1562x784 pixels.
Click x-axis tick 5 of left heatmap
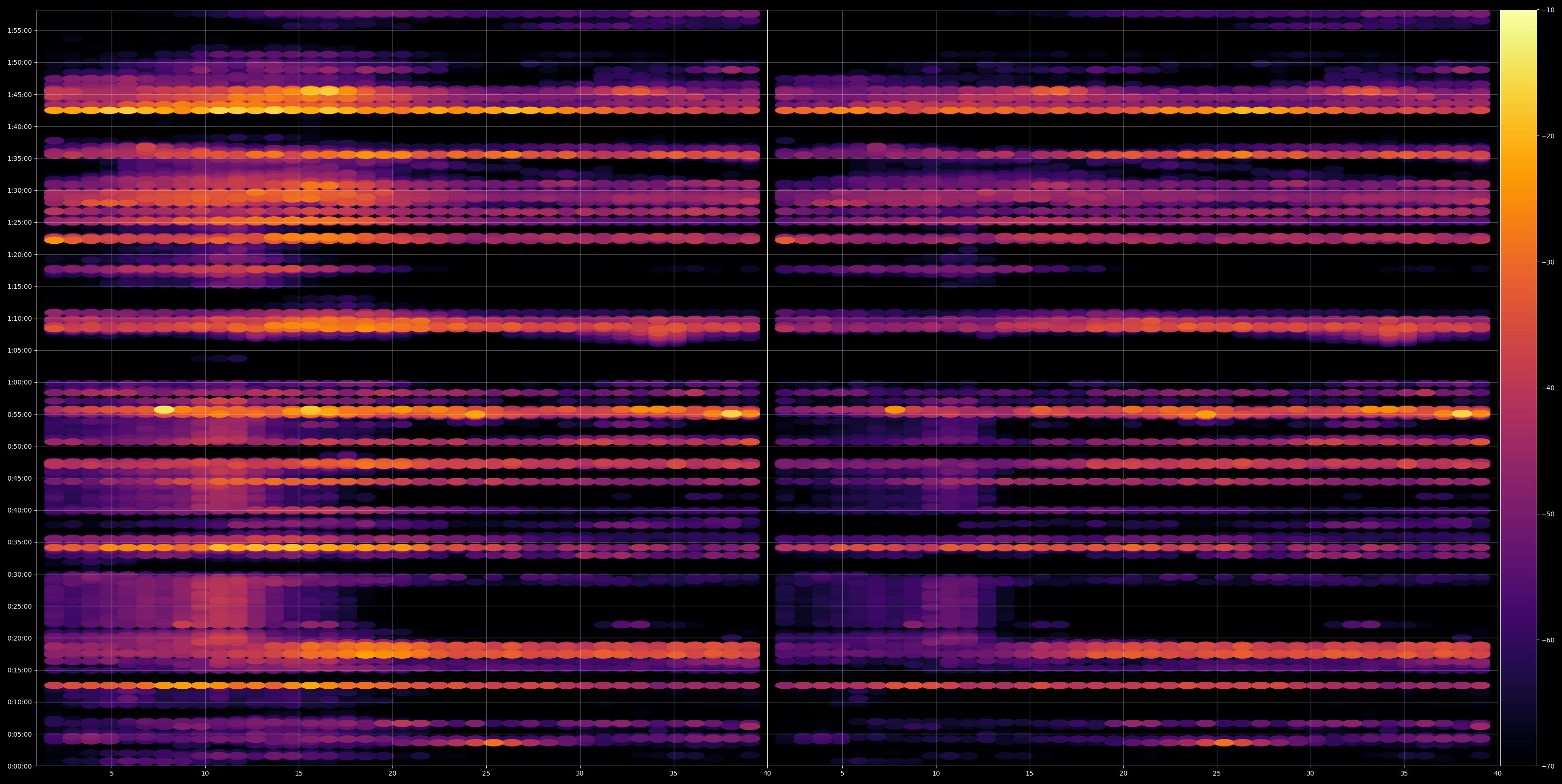tap(112, 774)
